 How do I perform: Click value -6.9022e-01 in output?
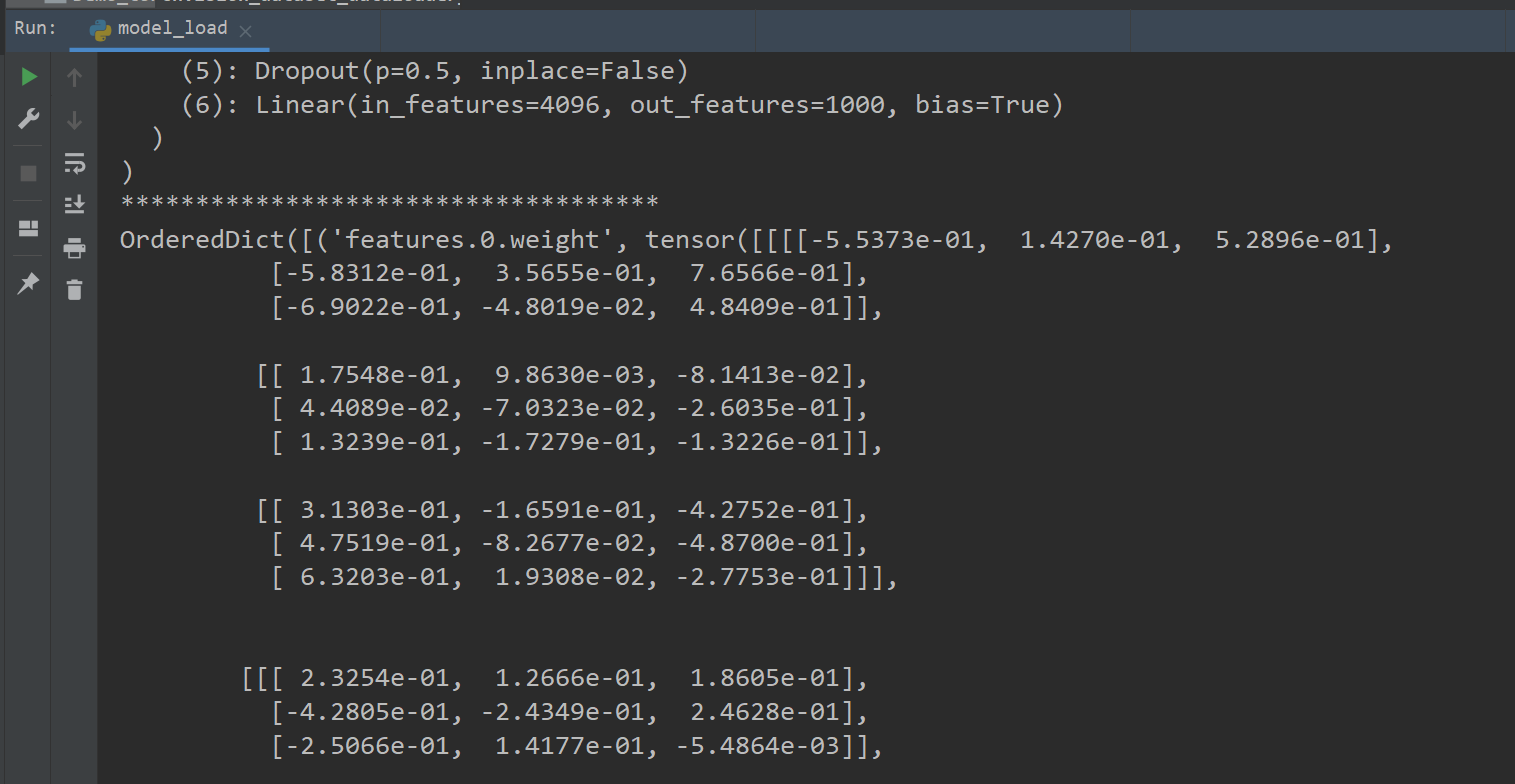pyautogui.click(x=369, y=308)
